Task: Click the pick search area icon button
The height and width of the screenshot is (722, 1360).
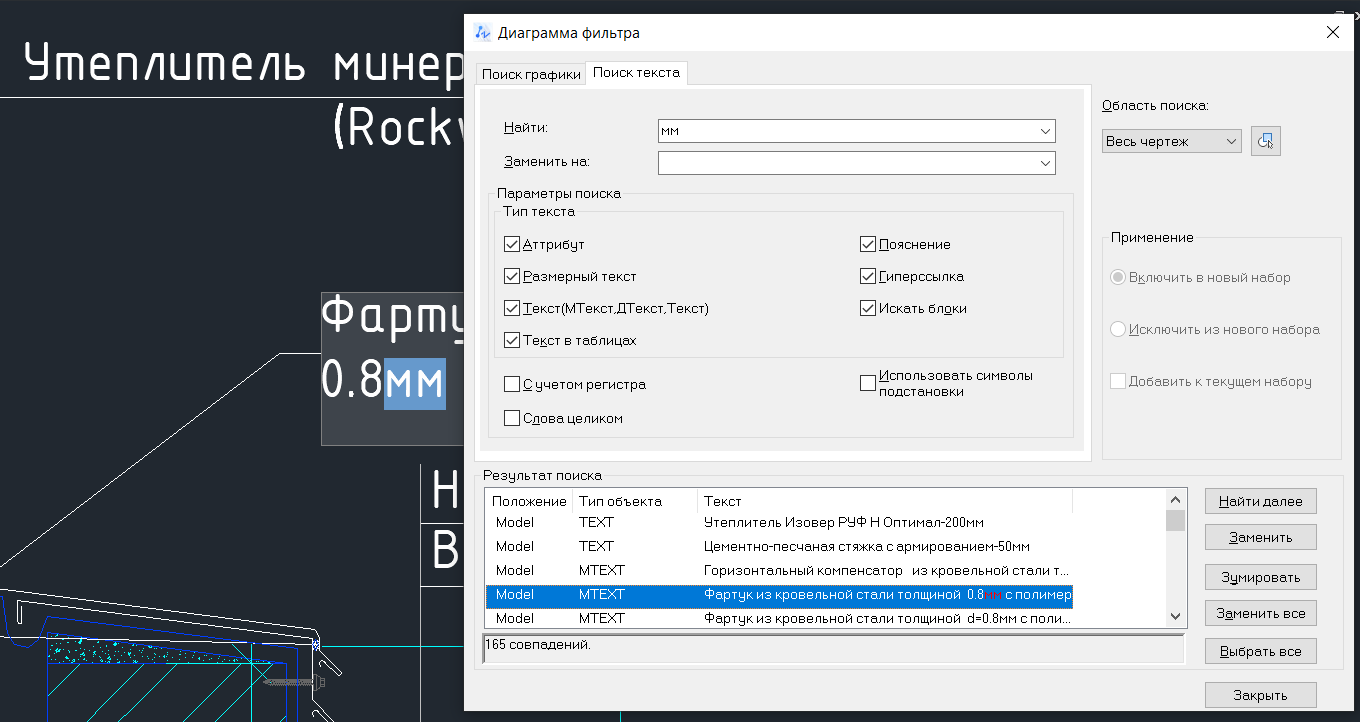Action: point(1266,141)
